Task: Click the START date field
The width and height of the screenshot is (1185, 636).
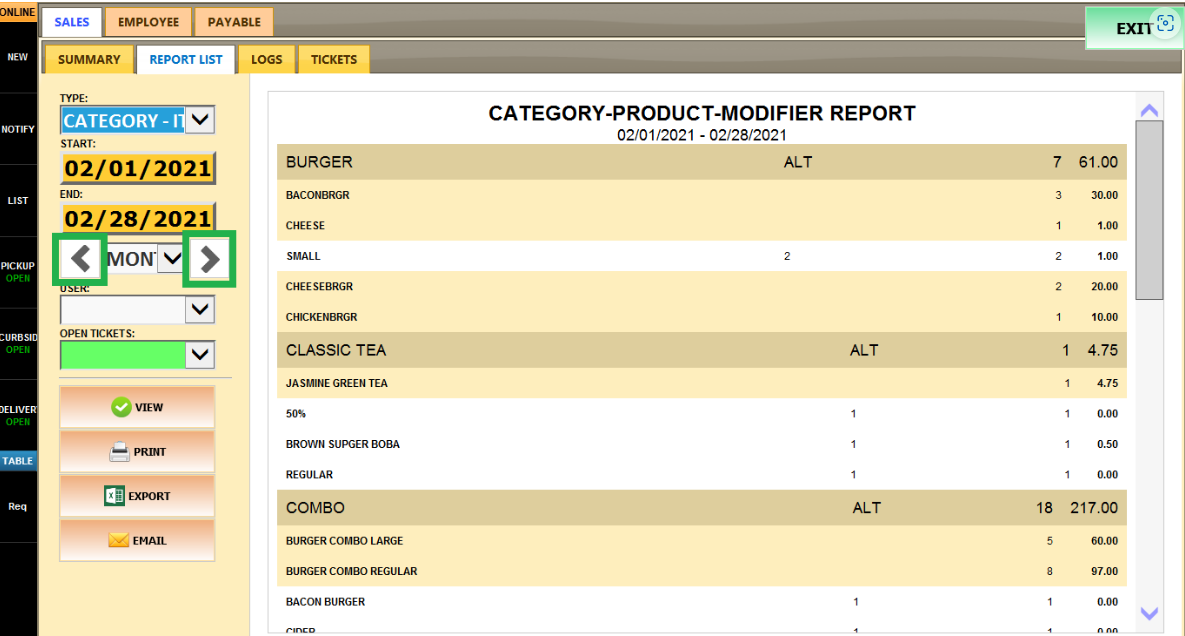Action: (138, 168)
